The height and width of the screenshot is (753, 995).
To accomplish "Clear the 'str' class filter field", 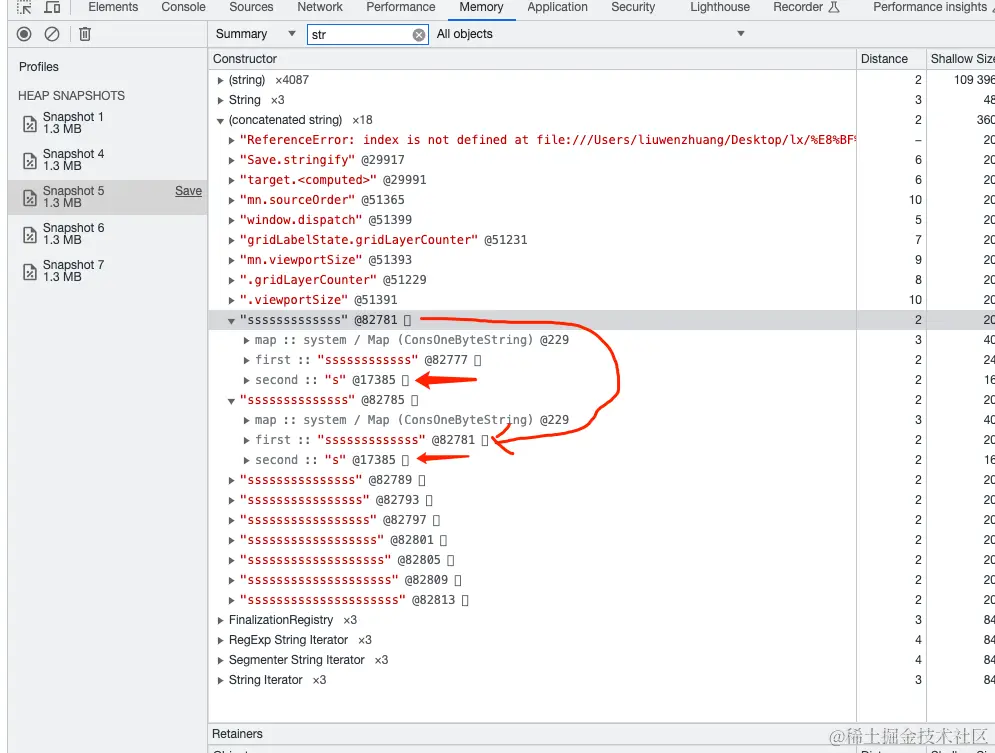I will pos(419,35).
